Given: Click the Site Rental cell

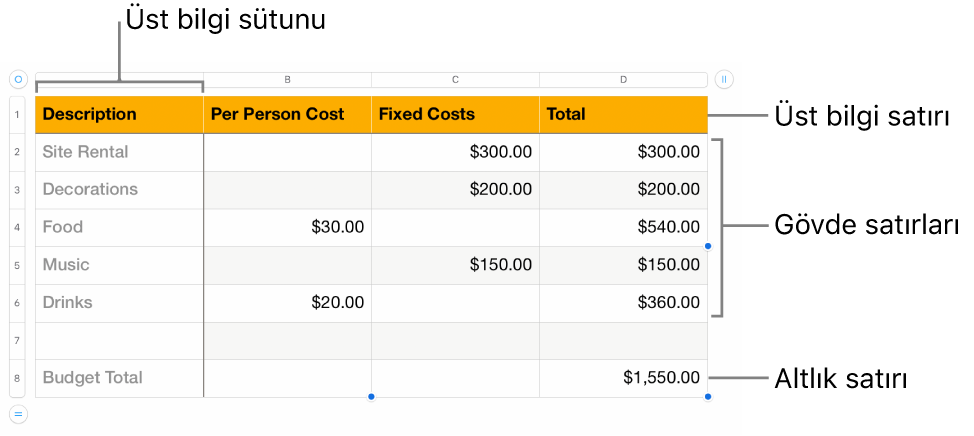Looking at the screenshot, I should tap(119, 152).
